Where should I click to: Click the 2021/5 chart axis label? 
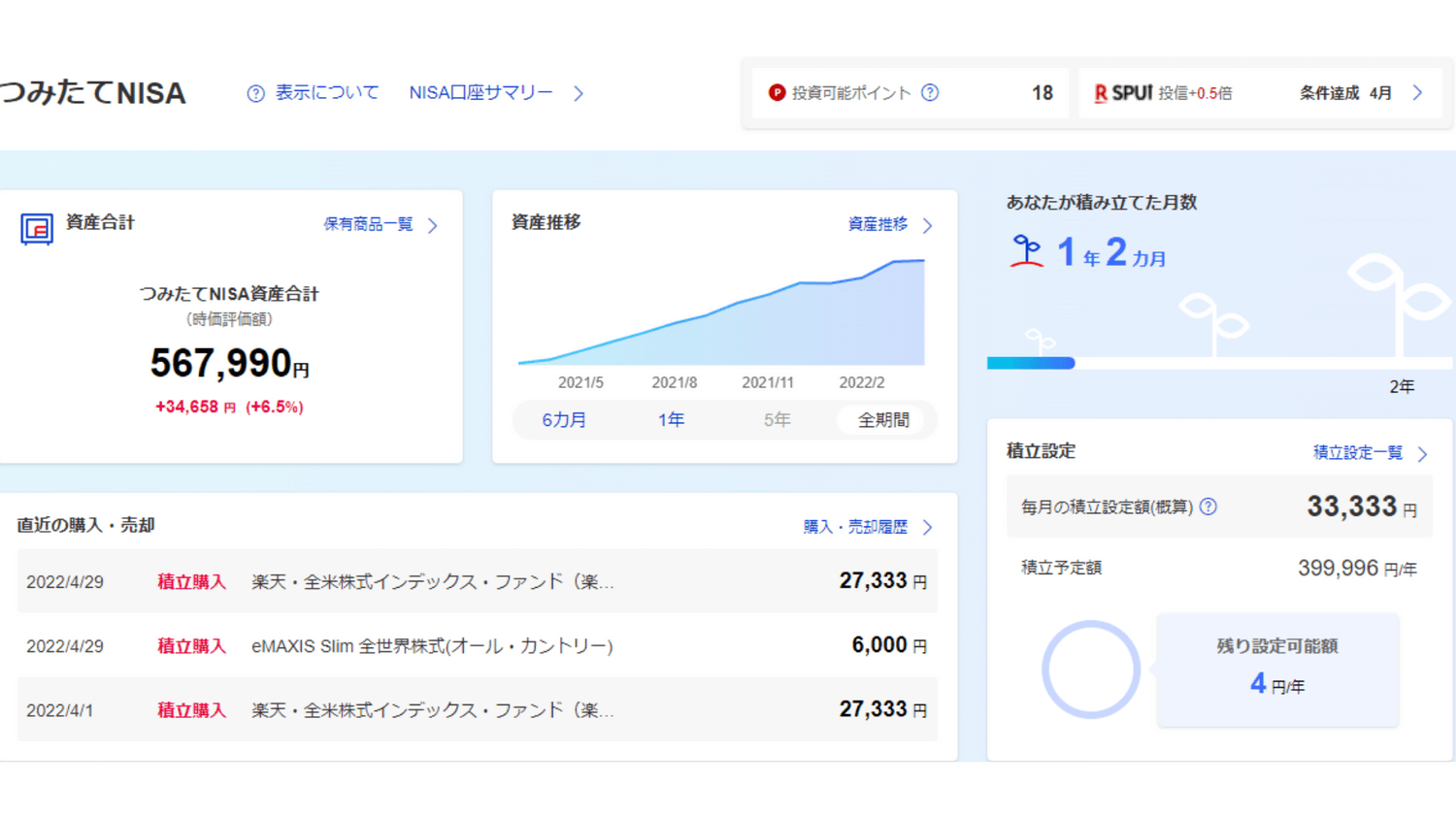pos(580,382)
